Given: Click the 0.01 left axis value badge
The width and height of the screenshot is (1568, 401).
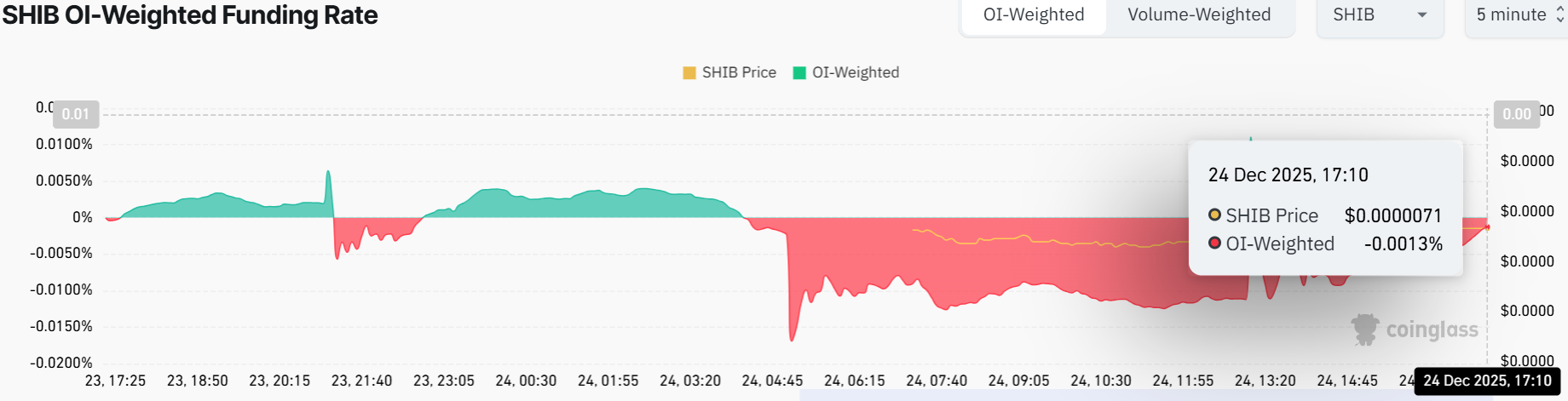Looking at the screenshot, I should (x=76, y=114).
